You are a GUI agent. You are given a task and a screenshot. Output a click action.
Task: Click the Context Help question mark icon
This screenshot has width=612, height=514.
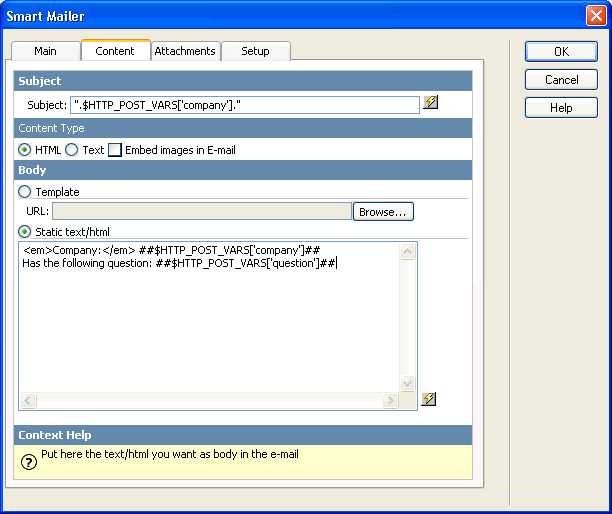(28, 462)
